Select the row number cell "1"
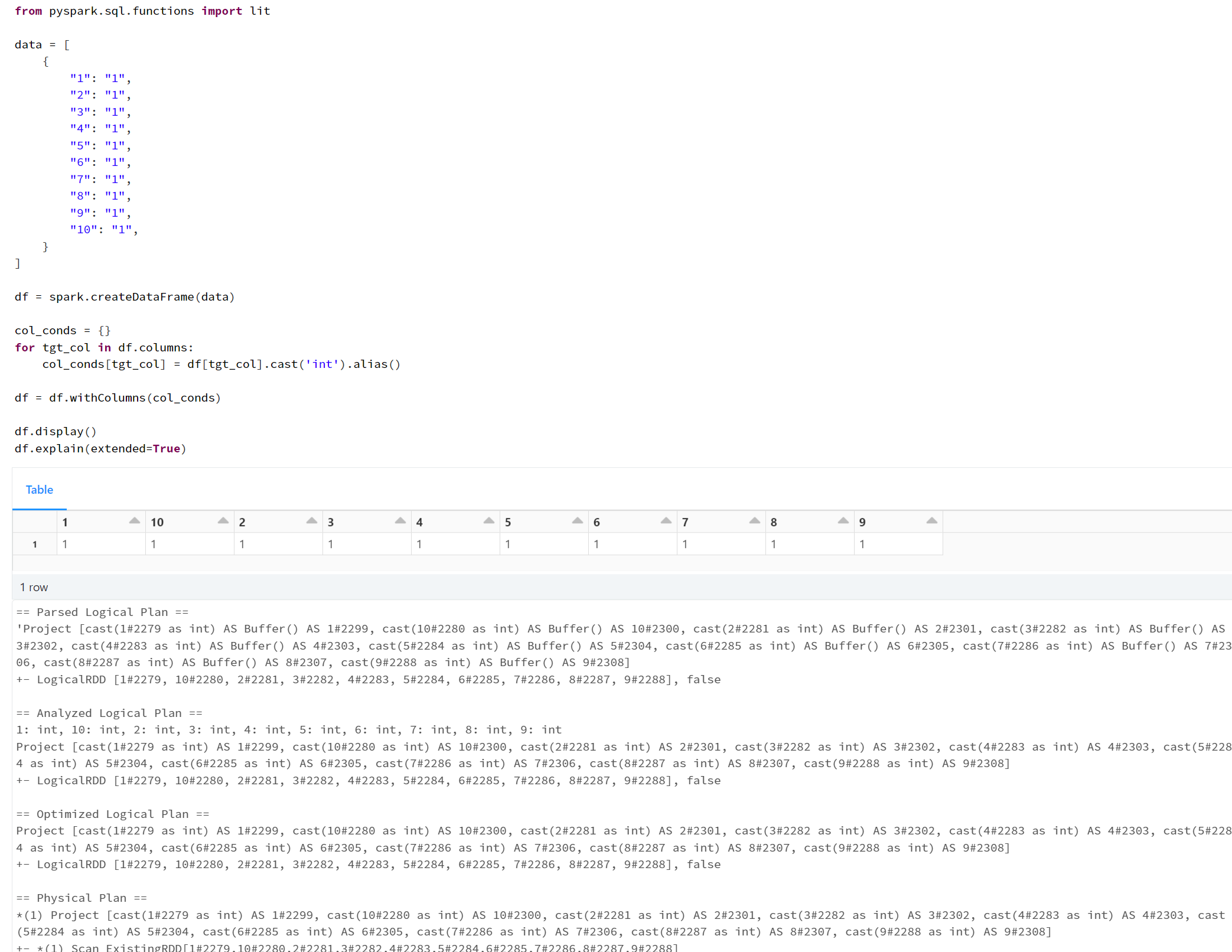This screenshot has height=952, width=1232. coord(34,544)
